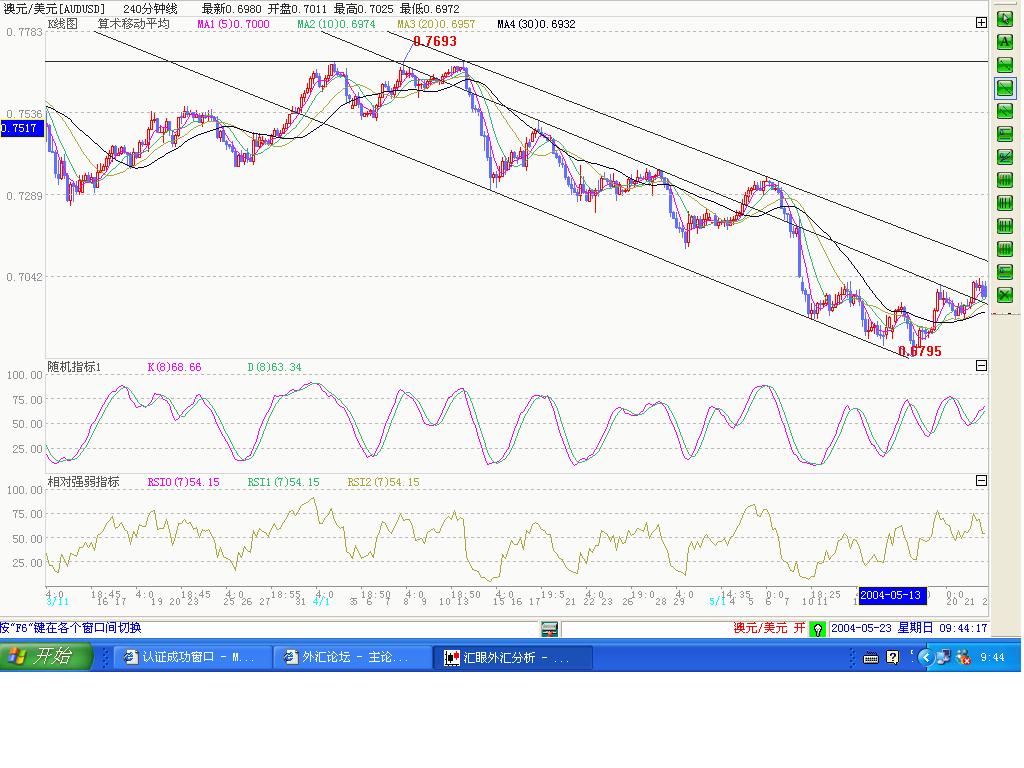Click the RSI2 (7)54.15 legend
Image resolution: width=1024 pixels, height=768 pixels.
[x=383, y=482]
